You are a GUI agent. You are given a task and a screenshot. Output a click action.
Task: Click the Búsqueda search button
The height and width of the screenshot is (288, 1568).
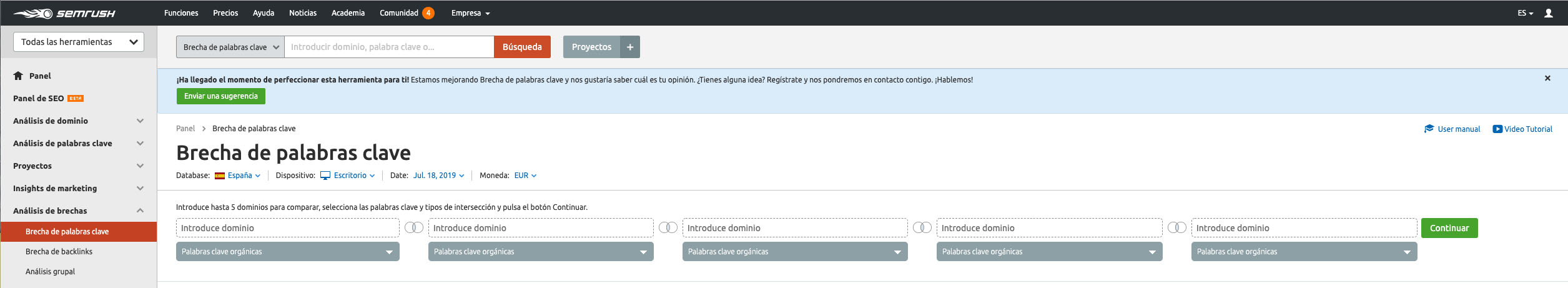click(522, 47)
